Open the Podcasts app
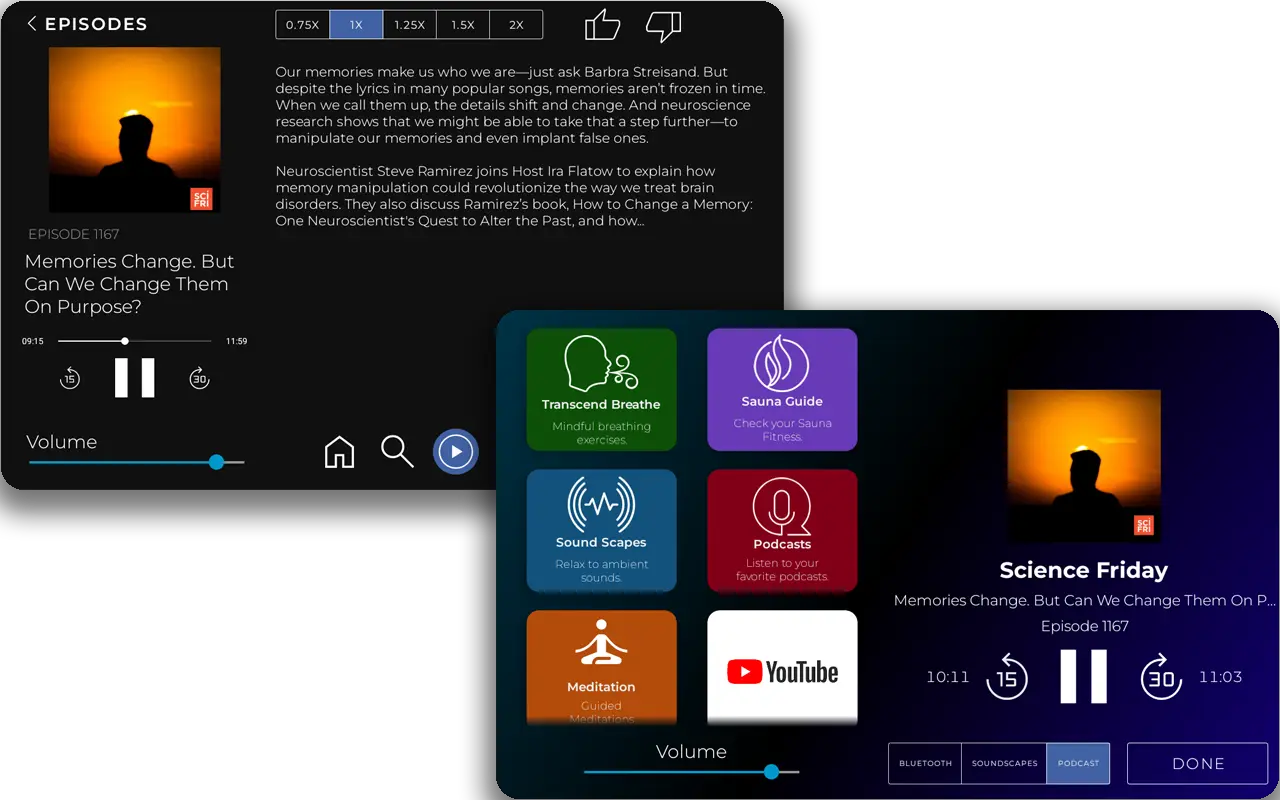1280x800 pixels. tap(782, 530)
